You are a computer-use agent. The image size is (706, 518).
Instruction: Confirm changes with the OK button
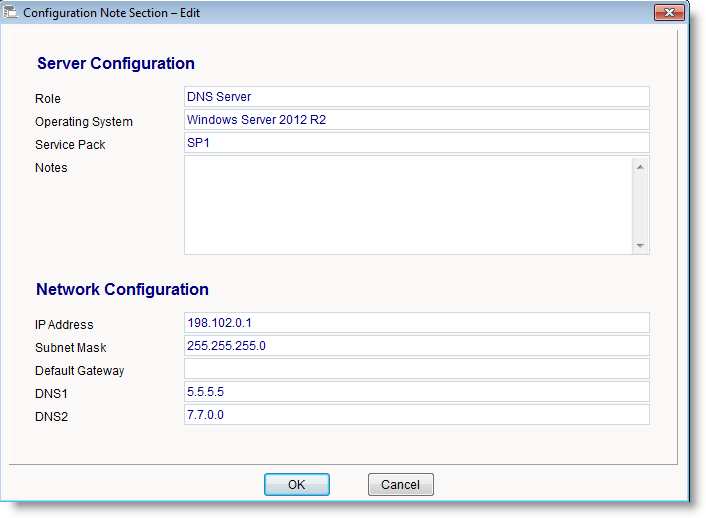(296, 485)
